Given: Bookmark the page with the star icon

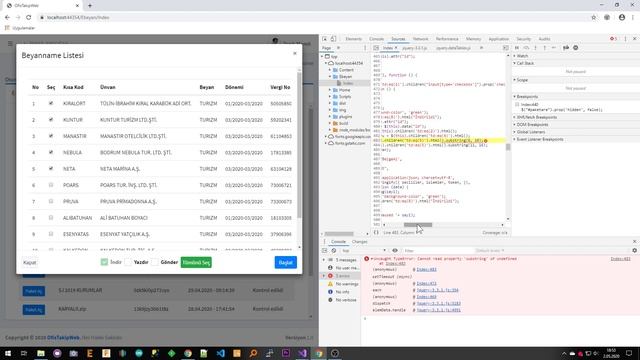Looking at the screenshot, I should click(593, 18).
